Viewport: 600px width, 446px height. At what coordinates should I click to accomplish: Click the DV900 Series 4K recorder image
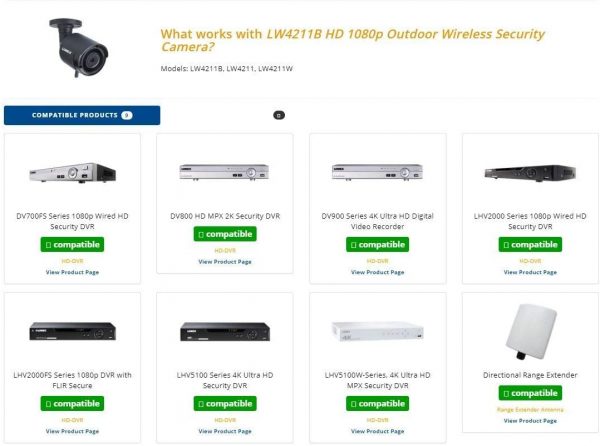coord(377,172)
